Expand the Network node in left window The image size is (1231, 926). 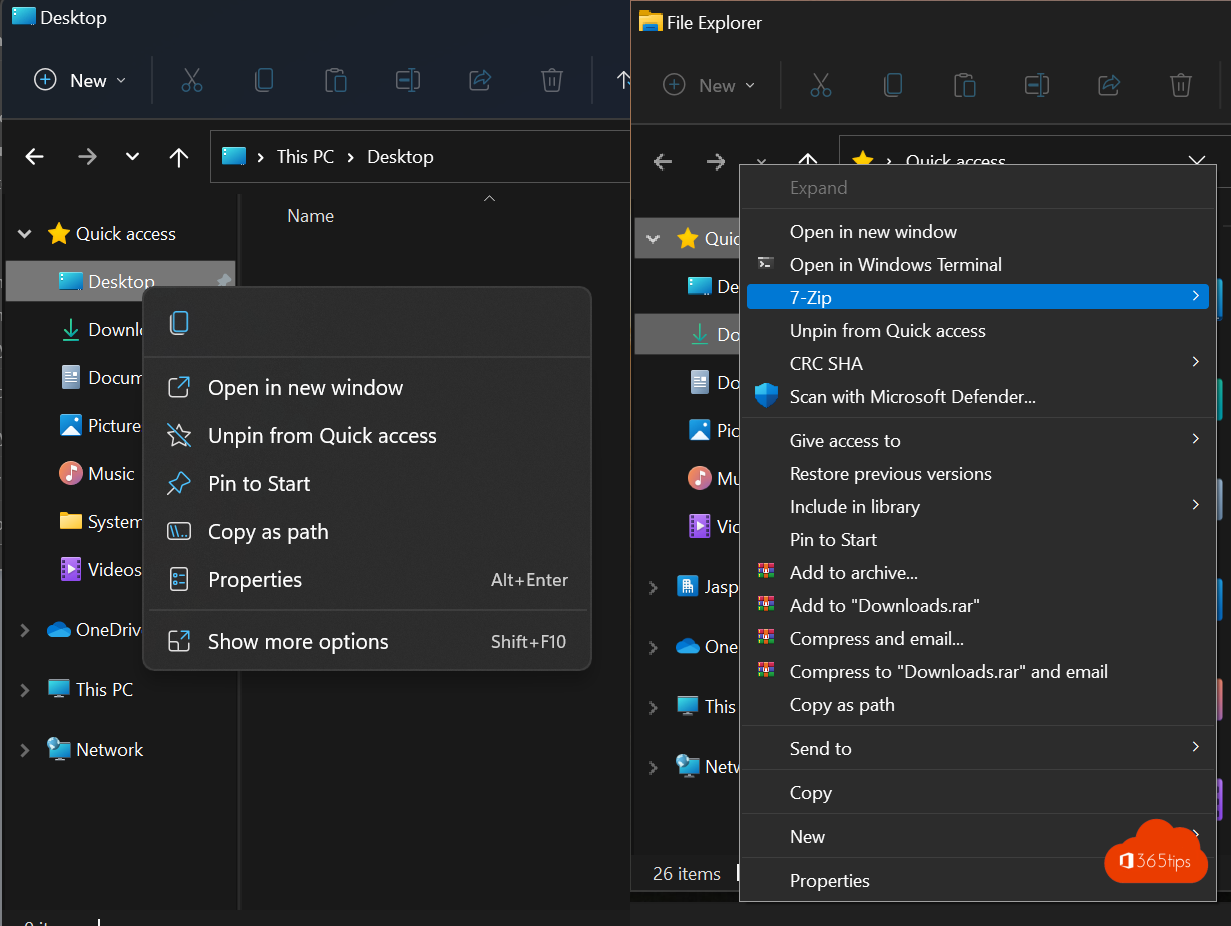click(25, 750)
